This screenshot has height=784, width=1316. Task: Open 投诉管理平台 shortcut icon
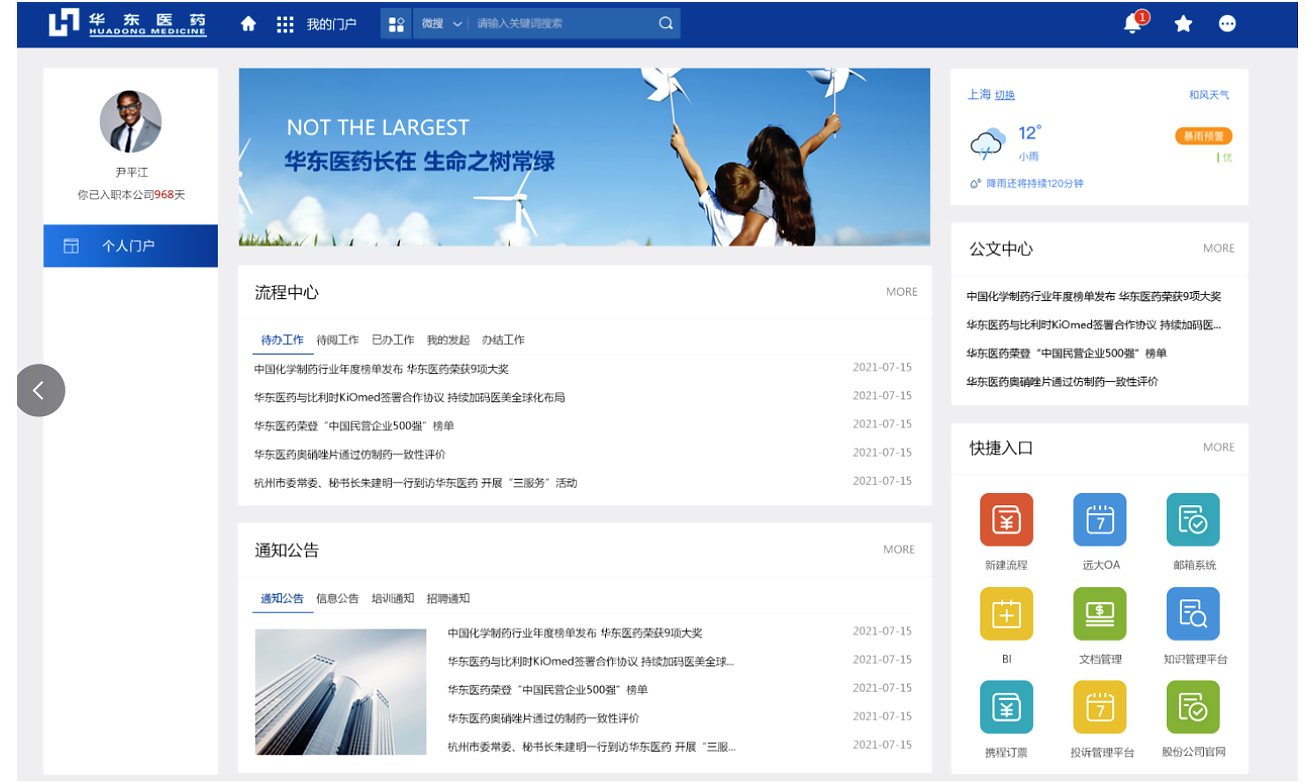click(1100, 707)
